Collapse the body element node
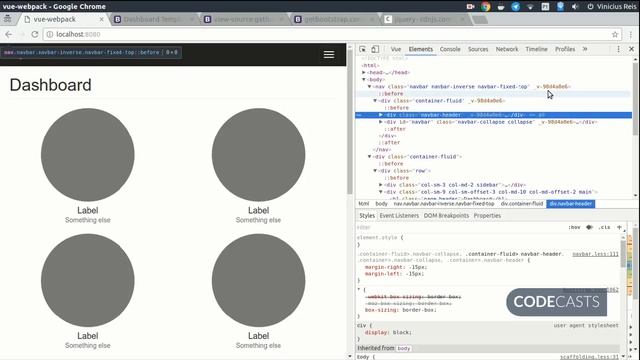640x360 pixels. click(364, 80)
